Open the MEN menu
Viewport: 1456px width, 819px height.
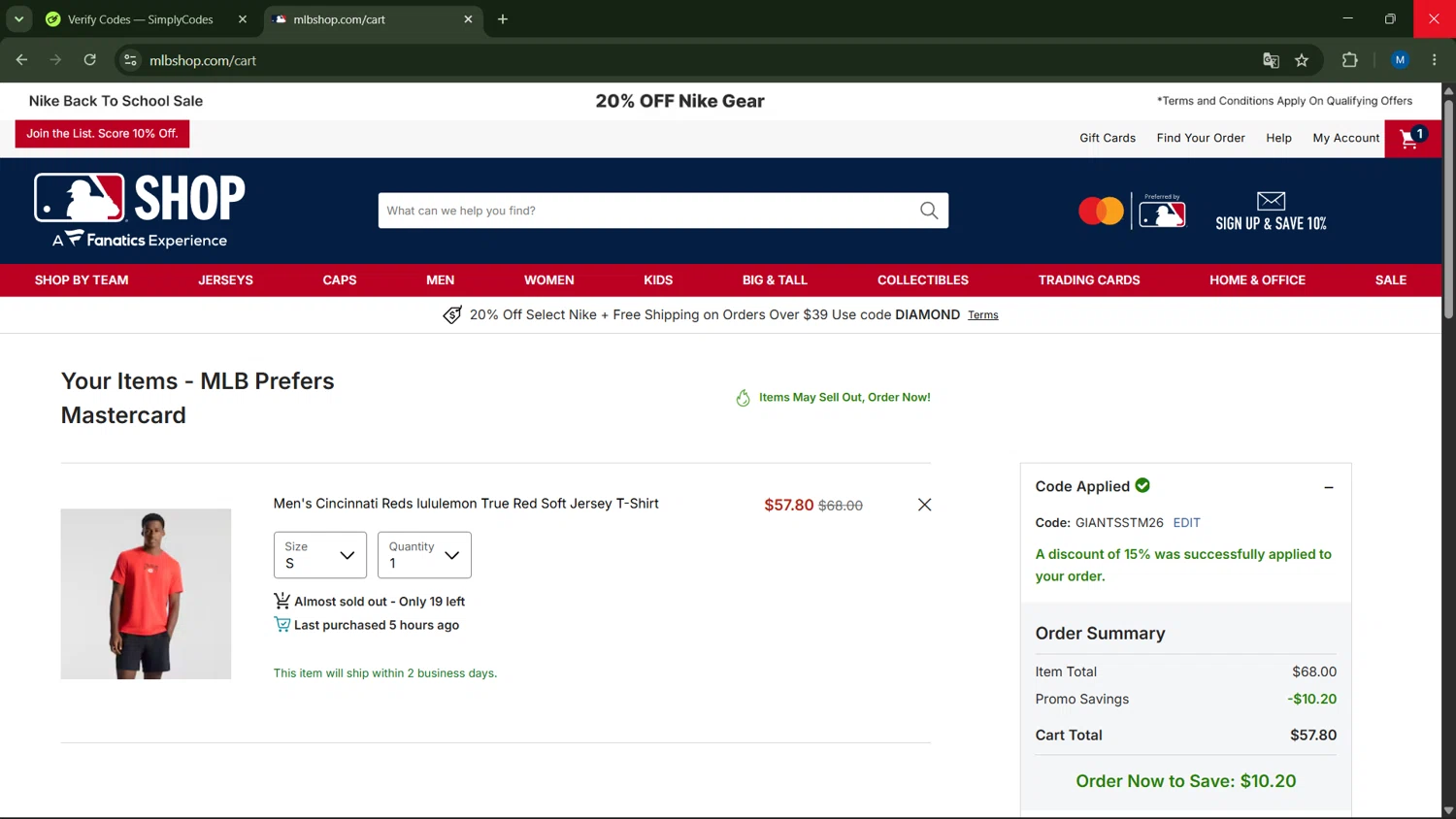pyautogui.click(x=440, y=280)
